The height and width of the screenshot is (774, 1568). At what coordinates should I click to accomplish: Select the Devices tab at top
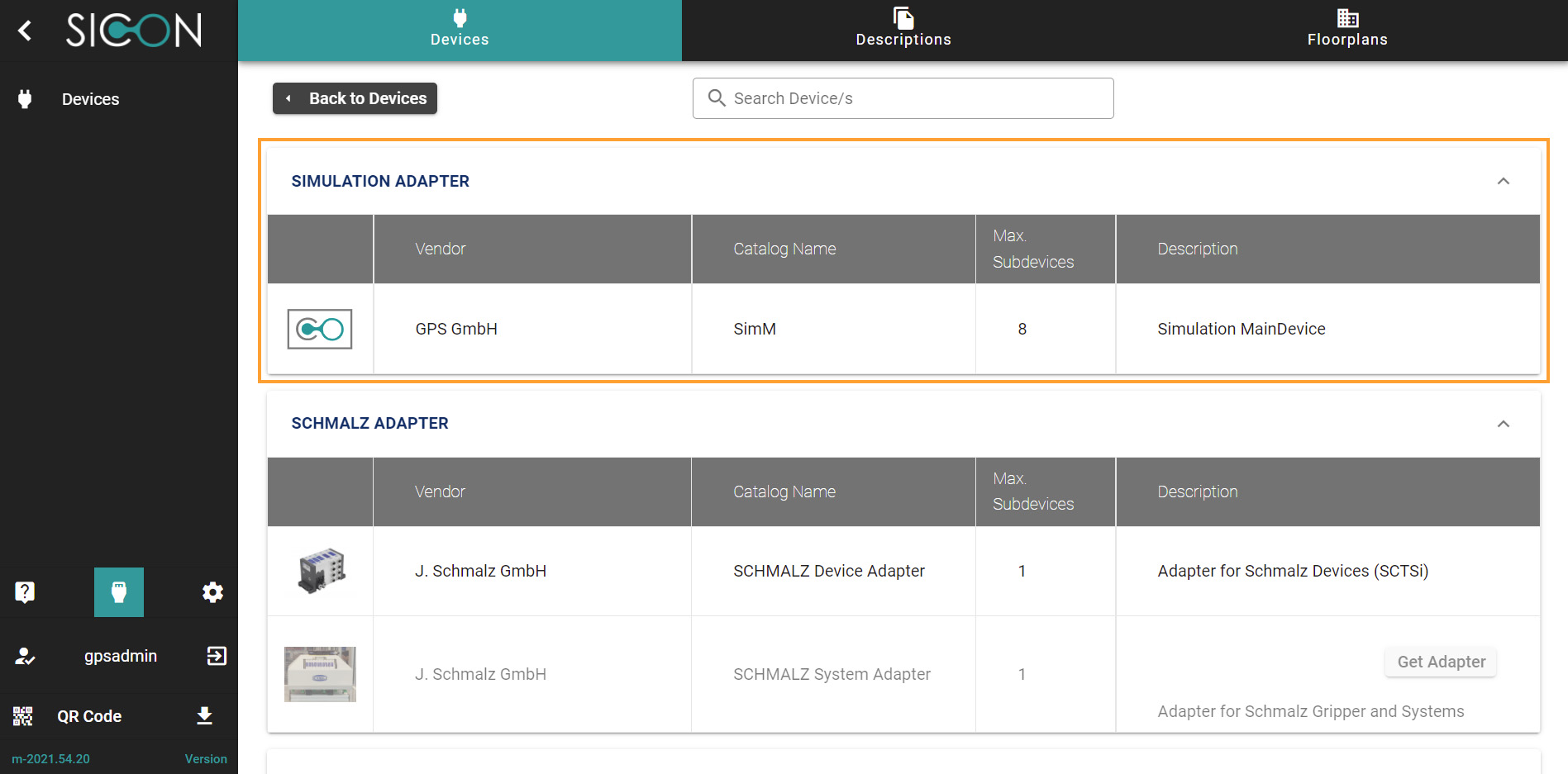pos(460,30)
